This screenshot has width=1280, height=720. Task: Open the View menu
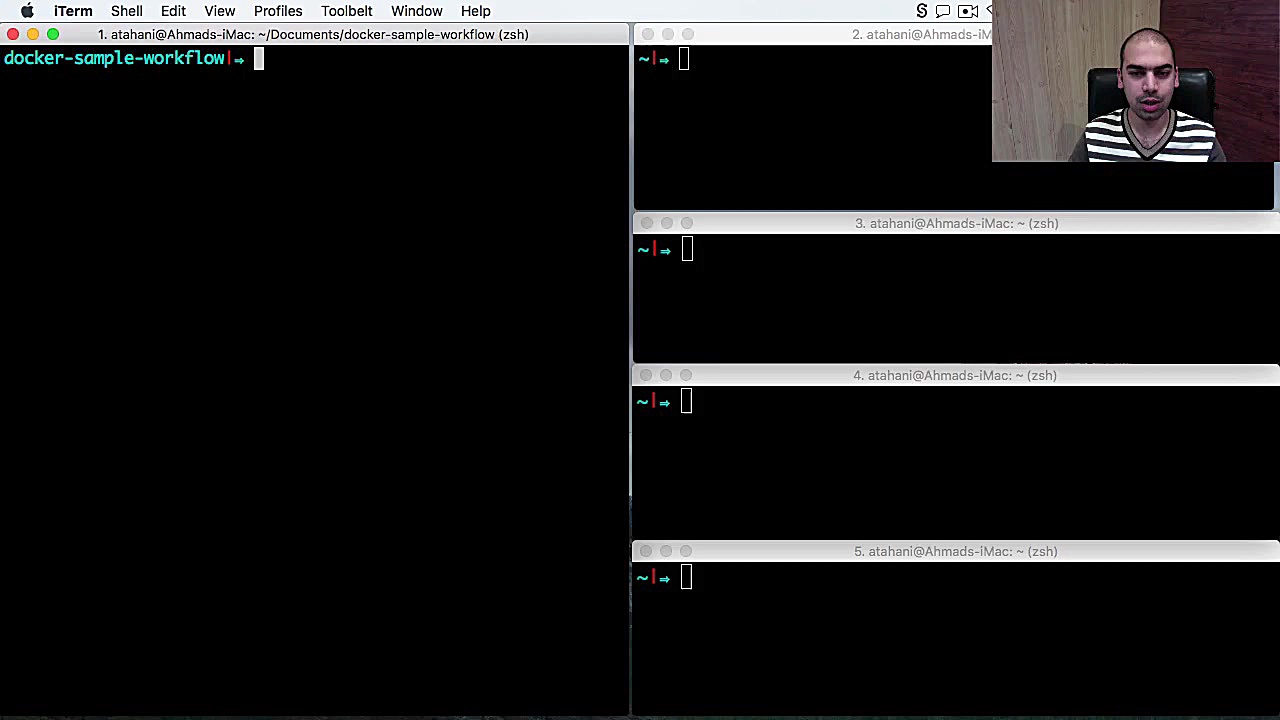pyautogui.click(x=220, y=11)
